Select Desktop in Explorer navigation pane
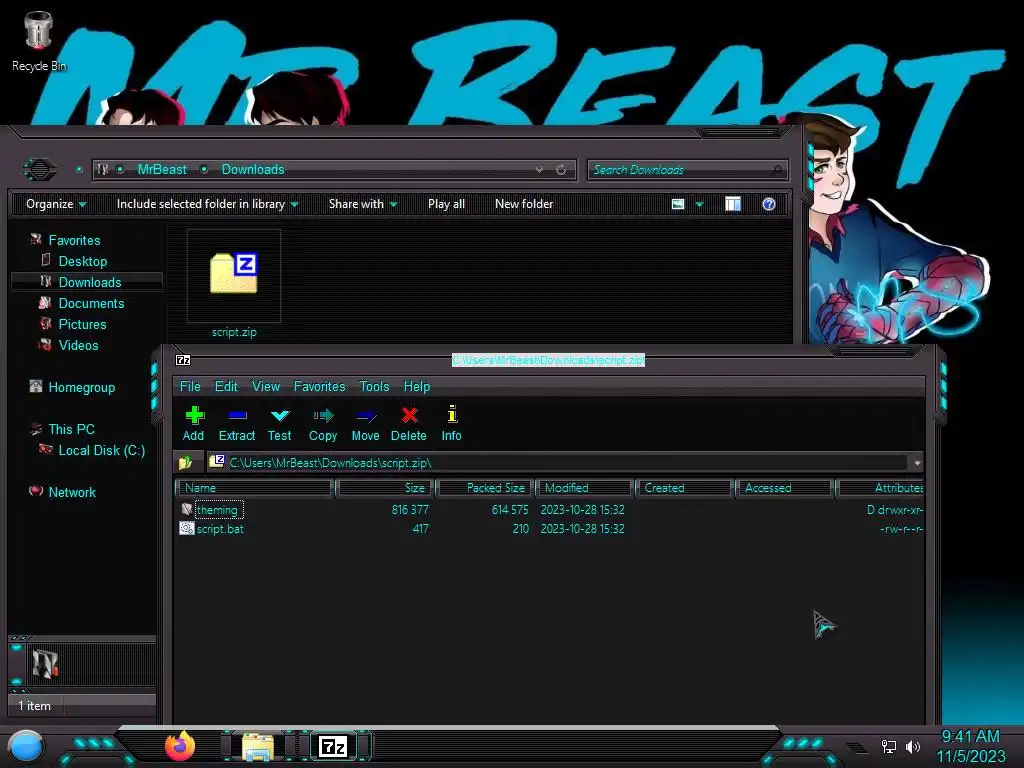Viewport: 1024px width, 768px height. click(x=83, y=261)
